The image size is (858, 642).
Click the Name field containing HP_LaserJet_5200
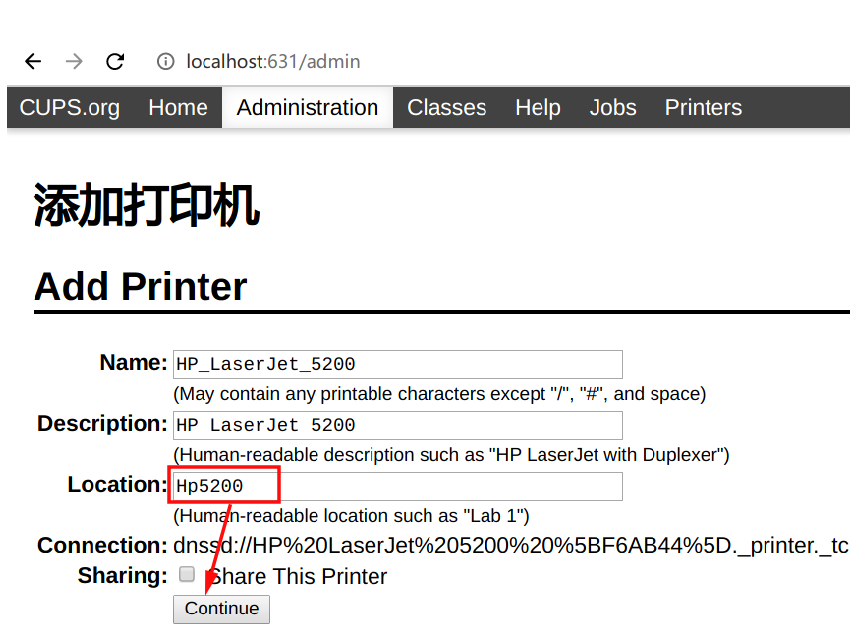click(397, 364)
